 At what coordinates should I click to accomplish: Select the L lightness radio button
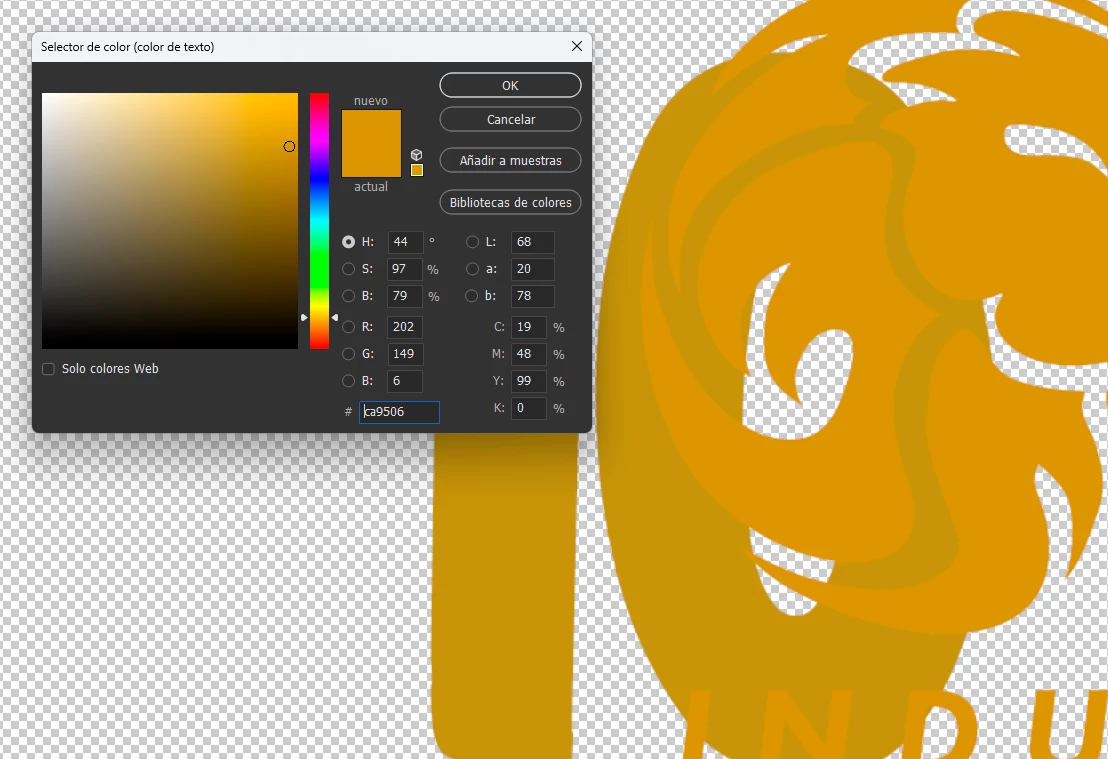click(472, 242)
